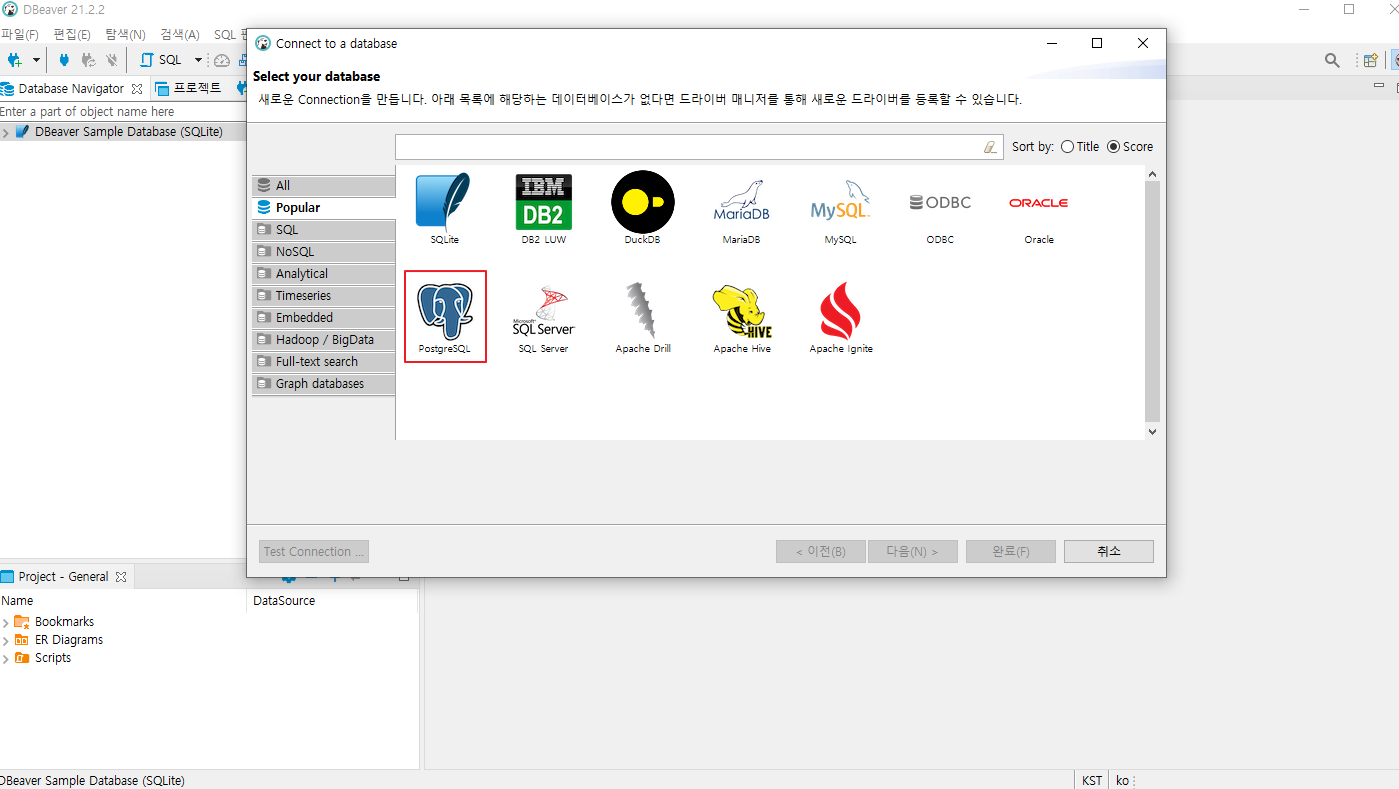Show the Analytical databases category
The width and height of the screenshot is (1399, 789).
[x=324, y=274]
